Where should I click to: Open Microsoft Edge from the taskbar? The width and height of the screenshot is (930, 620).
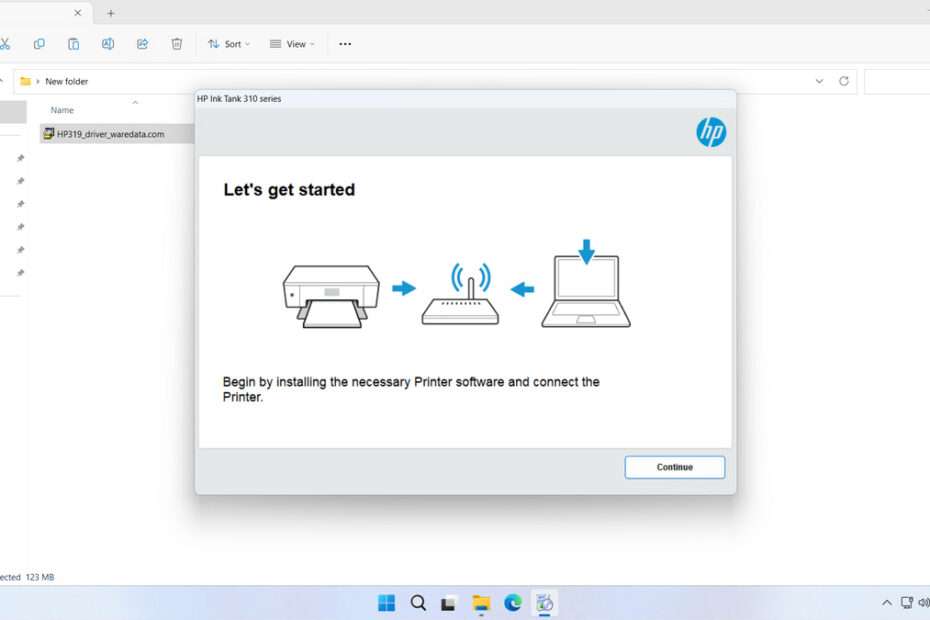coord(513,602)
